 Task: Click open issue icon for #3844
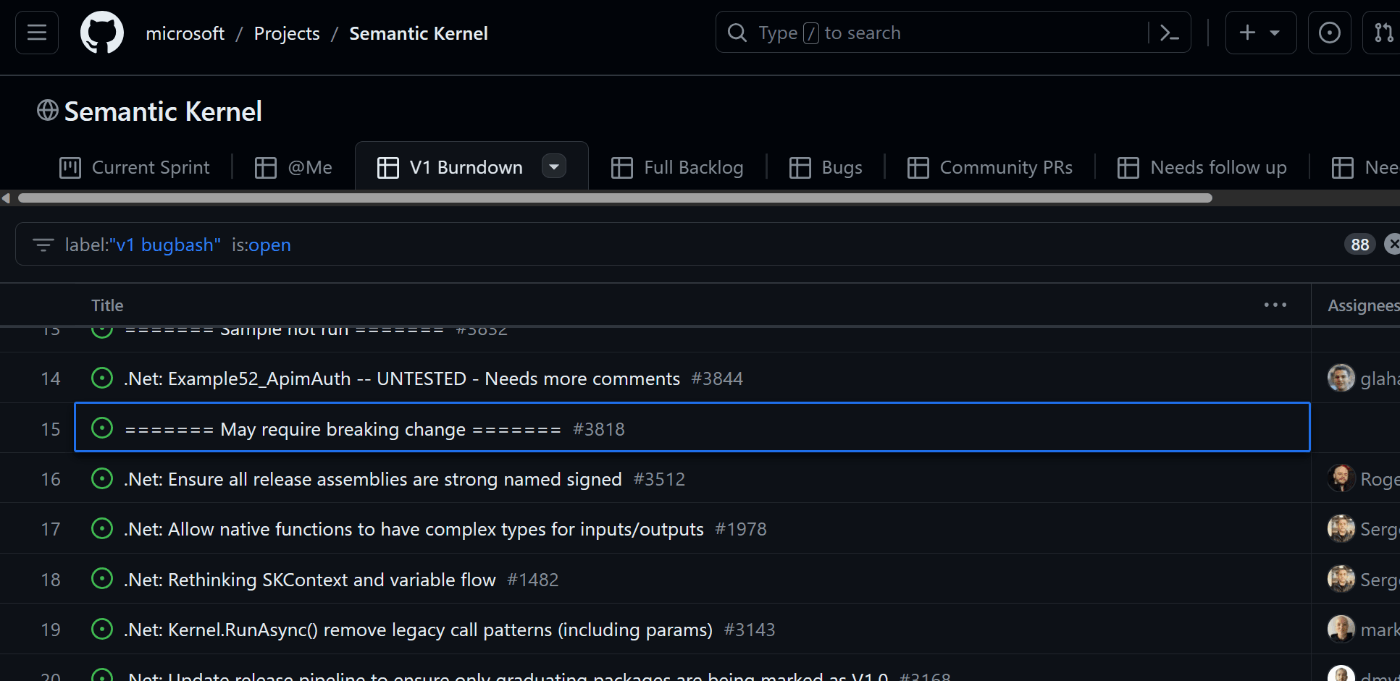(101, 378)
